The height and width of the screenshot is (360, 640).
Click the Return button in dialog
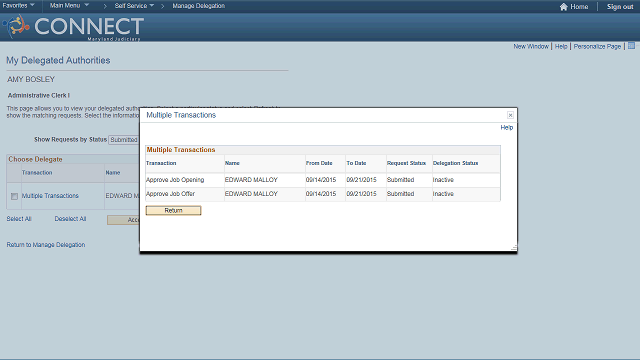click(x=173, y=210)
